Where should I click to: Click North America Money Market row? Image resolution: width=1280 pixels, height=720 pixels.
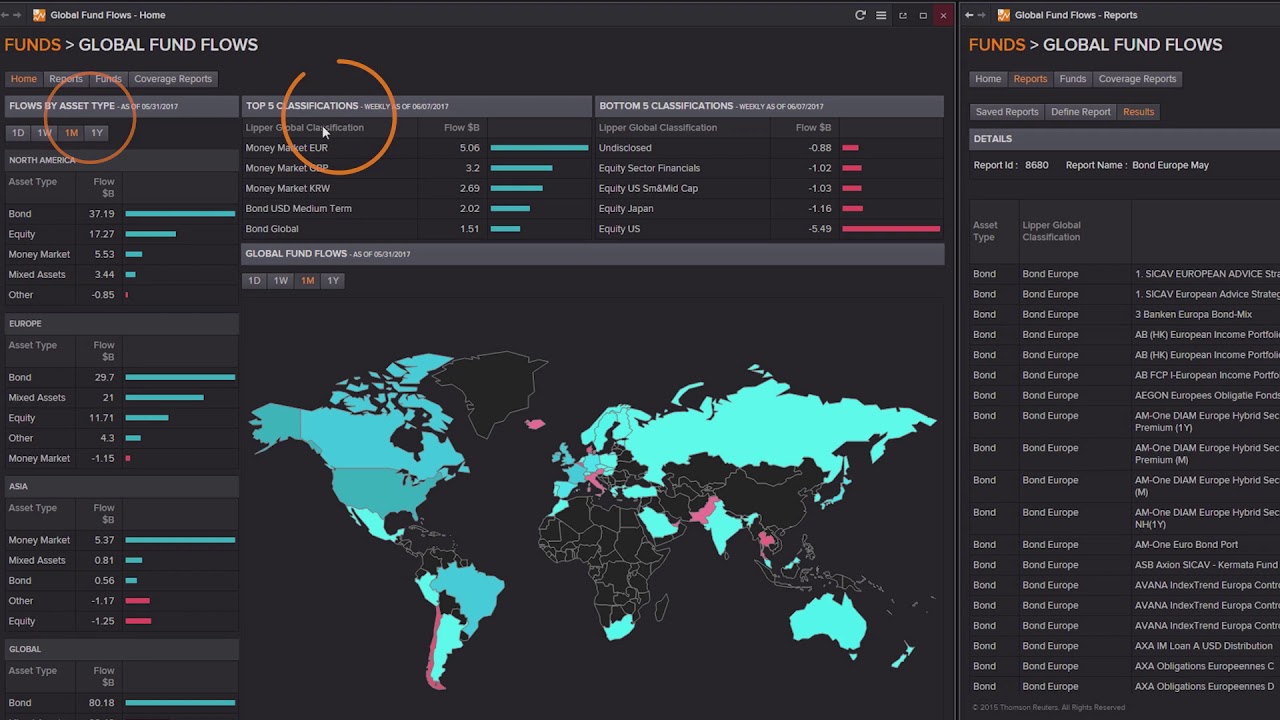coord(121,254)
